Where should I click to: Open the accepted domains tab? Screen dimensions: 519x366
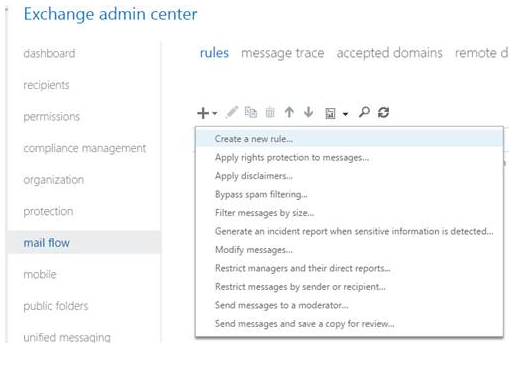389,53
